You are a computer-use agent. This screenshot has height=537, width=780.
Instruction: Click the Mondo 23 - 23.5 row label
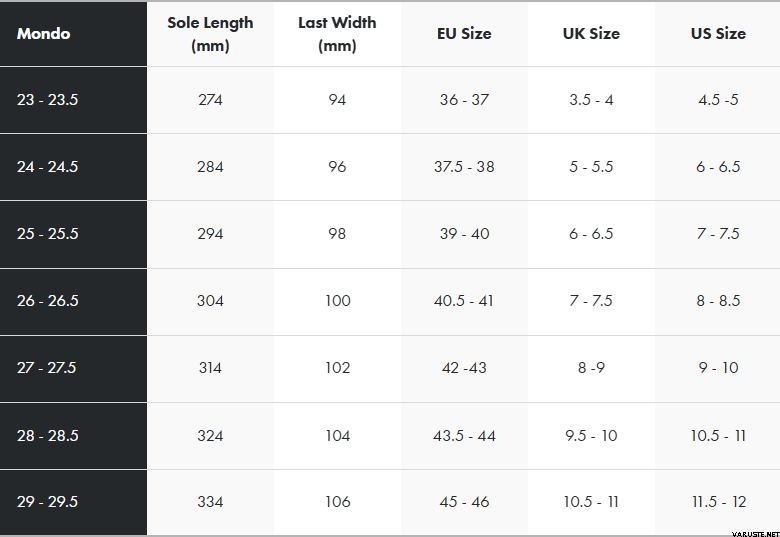48,100
